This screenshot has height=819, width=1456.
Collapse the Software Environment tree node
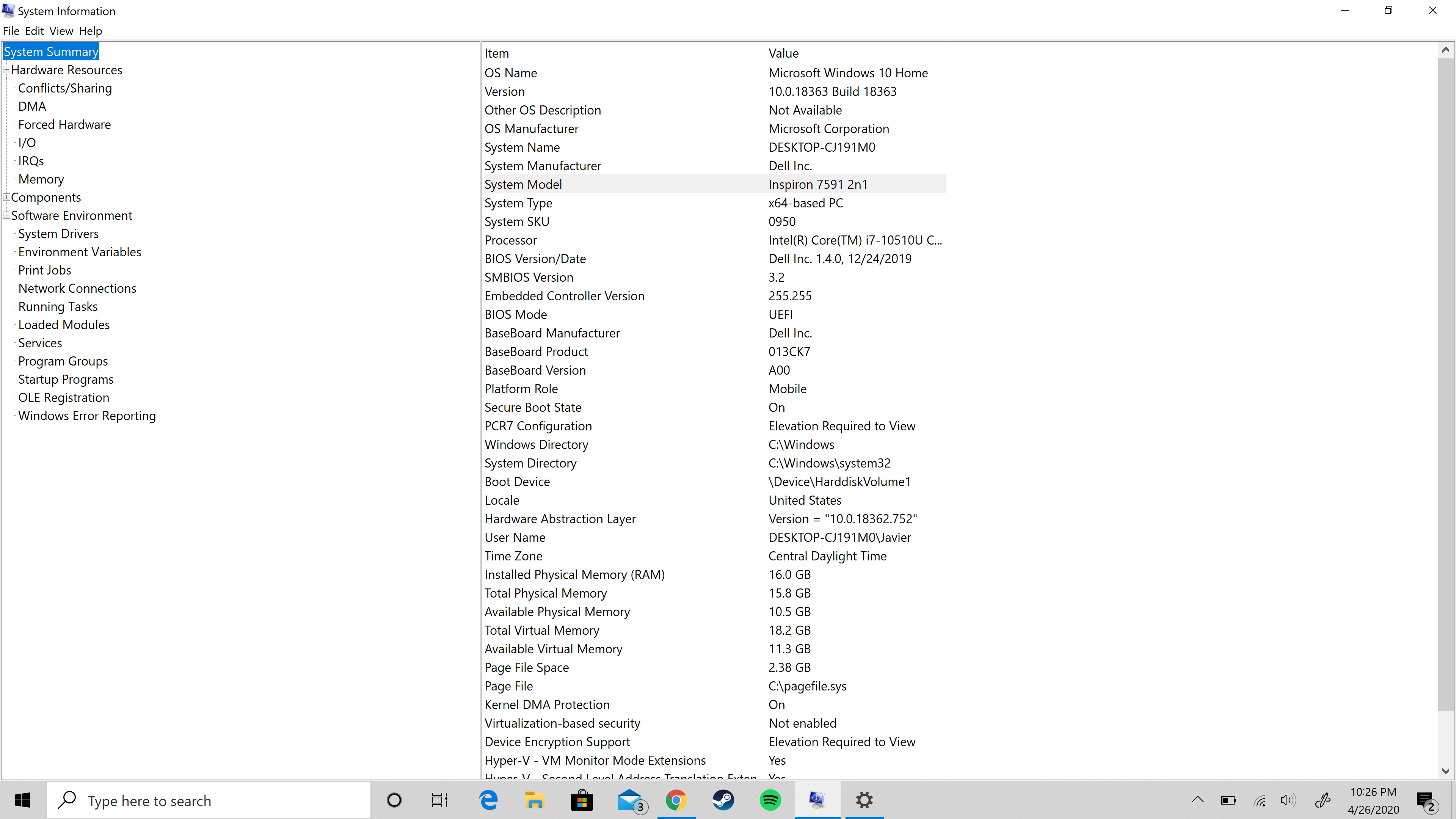coord(7,215)
